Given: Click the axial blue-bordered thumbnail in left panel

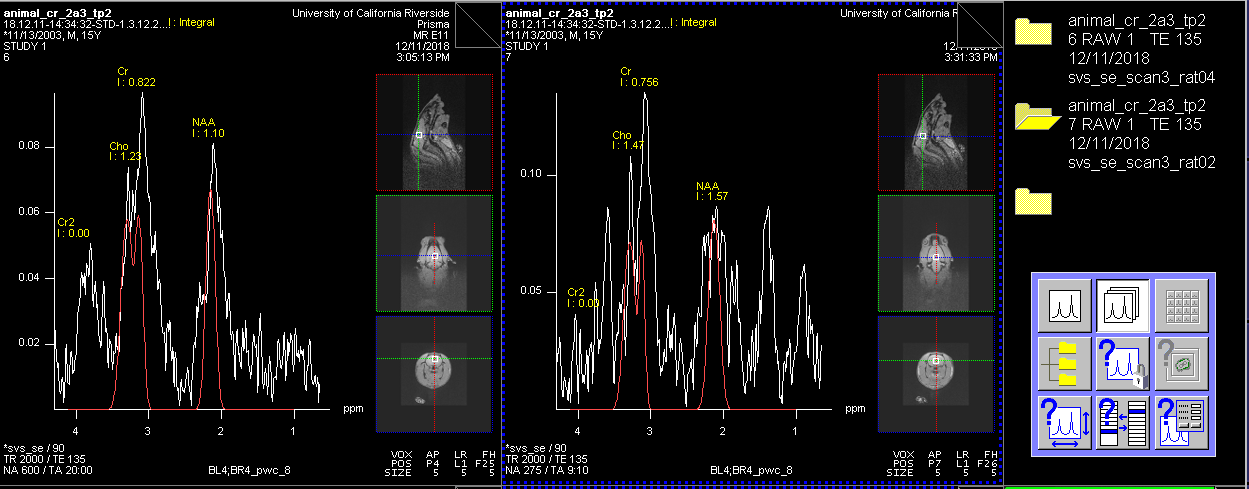Looking at the screenshot, I should [x=434, y=374].
